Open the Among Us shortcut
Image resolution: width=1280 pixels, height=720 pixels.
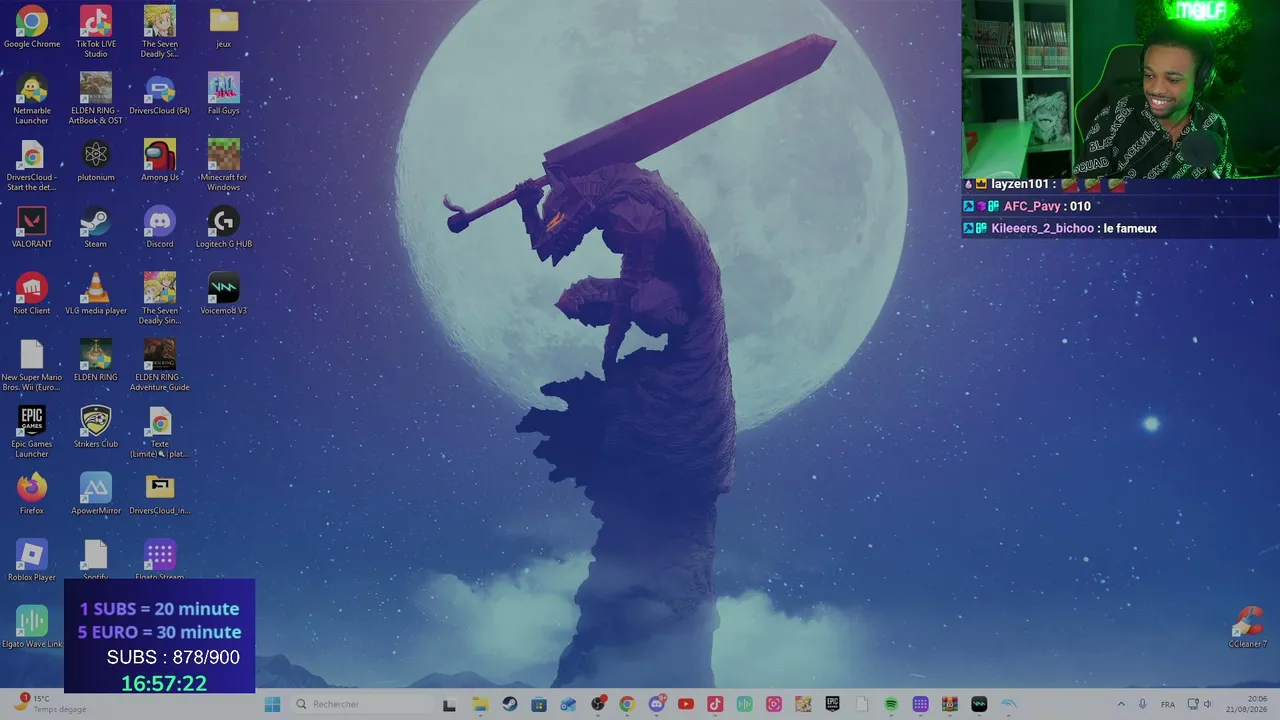point(160,161)
